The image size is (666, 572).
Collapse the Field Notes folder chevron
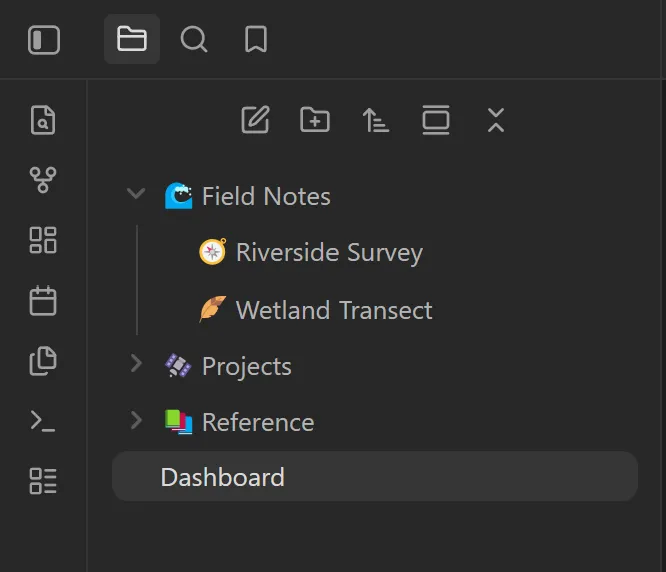(136, 194)
